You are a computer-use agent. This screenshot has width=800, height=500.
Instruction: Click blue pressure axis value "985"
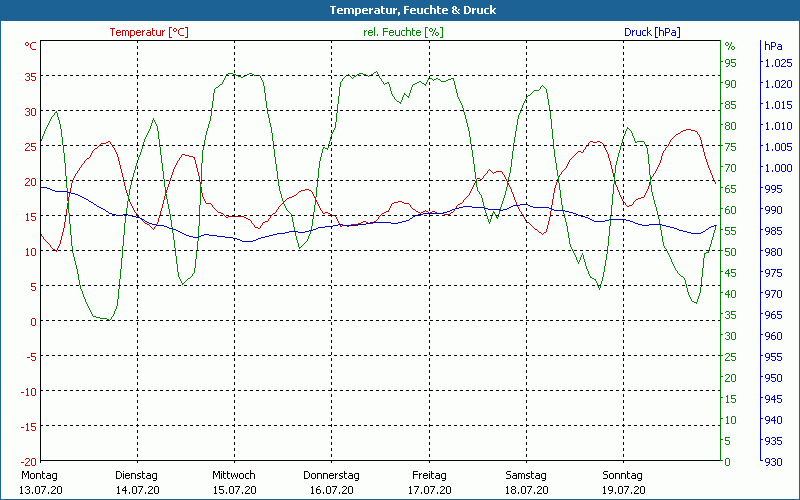pyautogui.click(x=773, y=231)
